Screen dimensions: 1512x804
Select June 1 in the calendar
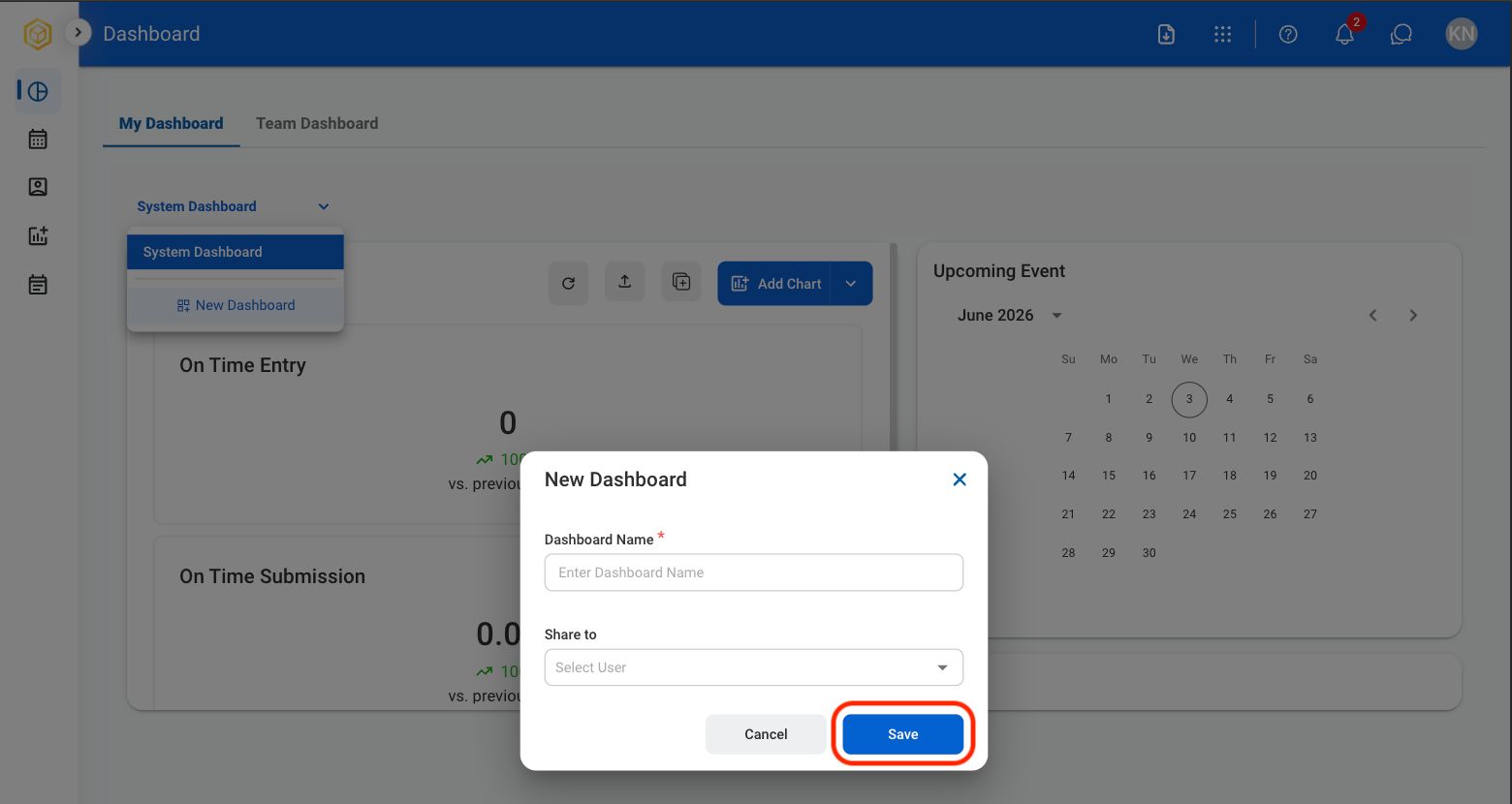pos(1109,399)
